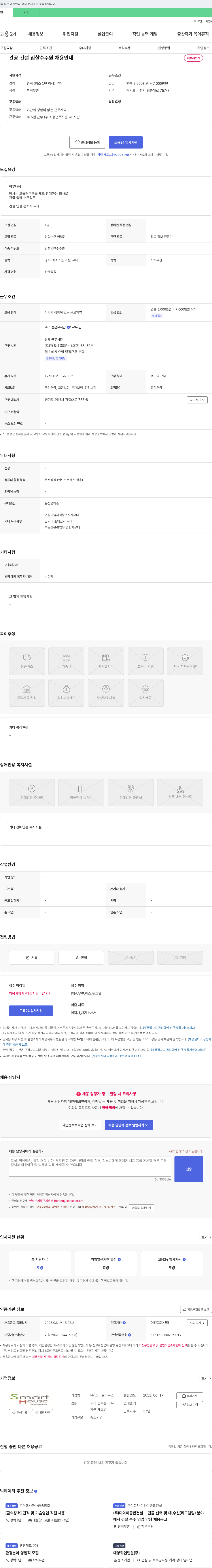
Task: Open info icon beside 구인인증번호
Action: click(x=130, y=1335)
